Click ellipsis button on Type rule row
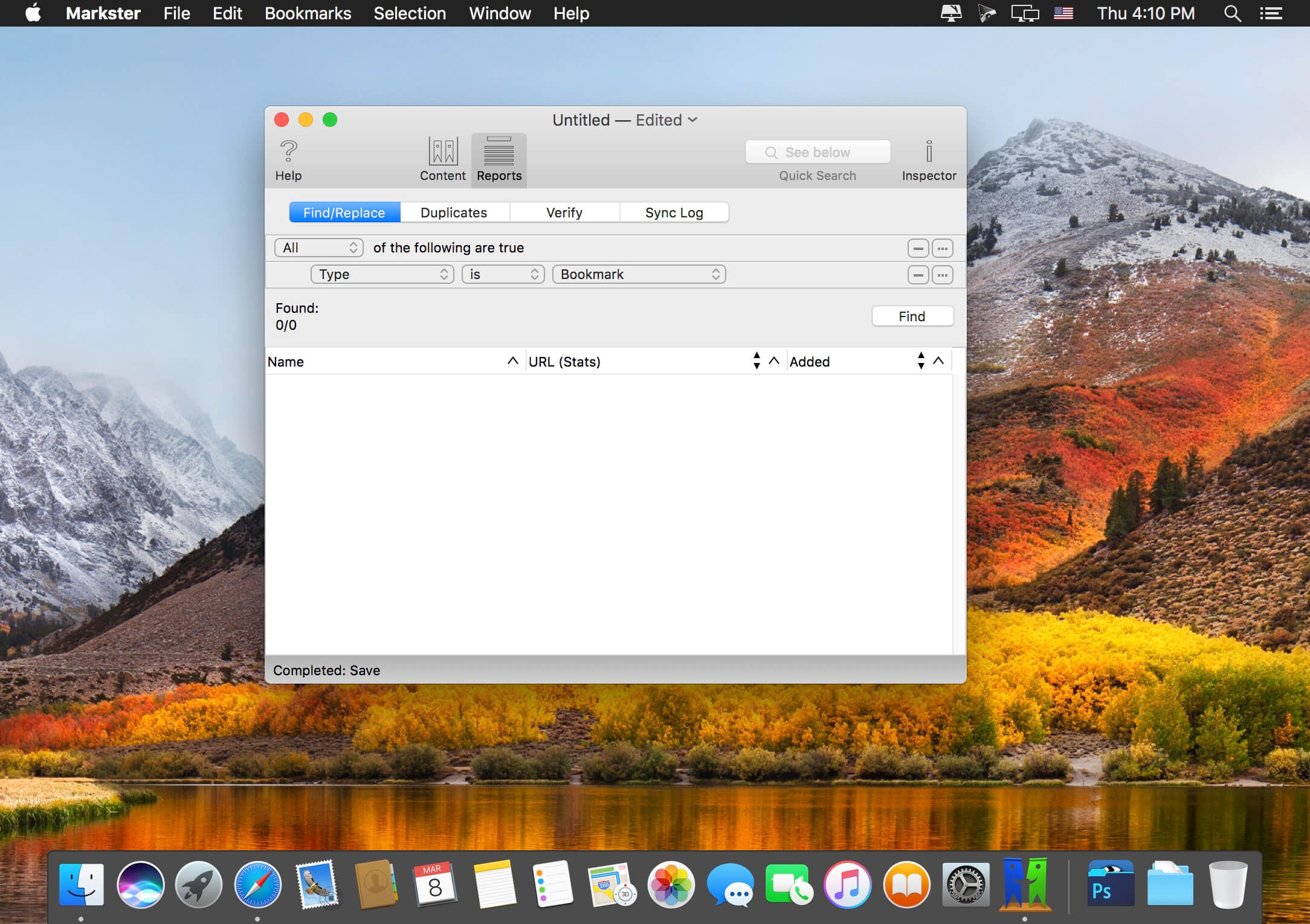The width and height of the screenshot is (1310, 924). click(942, 275)
